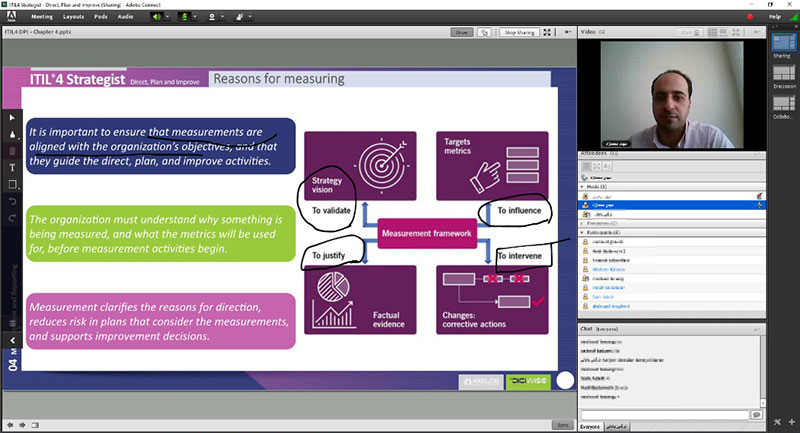Select the Collaboration layout thumbnail
Image resolution: width=800 pixels, height=433 pixels.
[784, 104]
